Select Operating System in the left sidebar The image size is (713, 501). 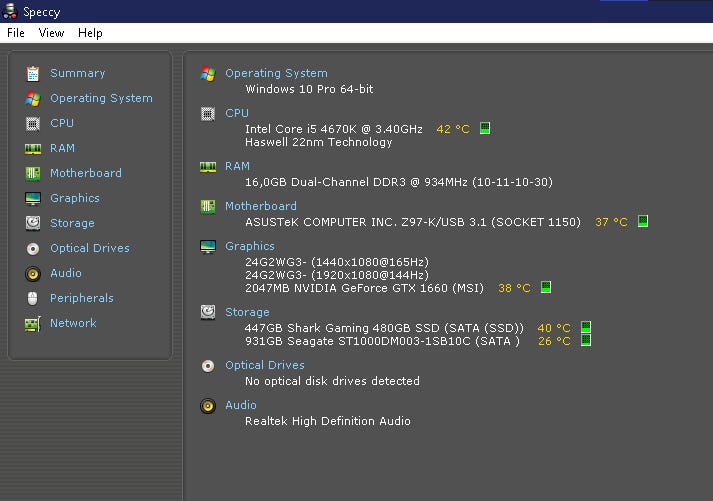101,98
